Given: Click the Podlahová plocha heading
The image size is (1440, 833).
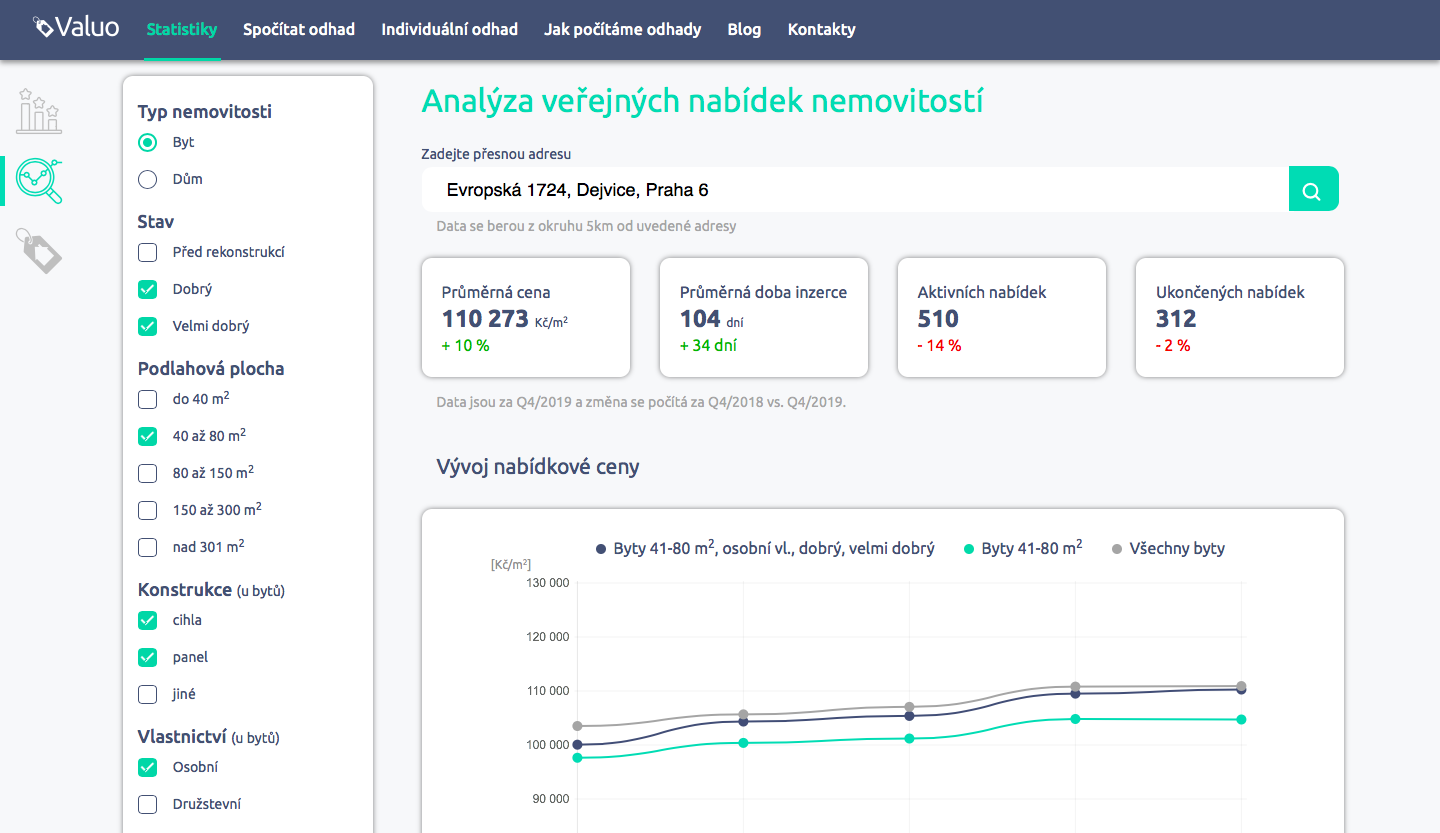Looking at the screenshot, I should coord(211,369).
